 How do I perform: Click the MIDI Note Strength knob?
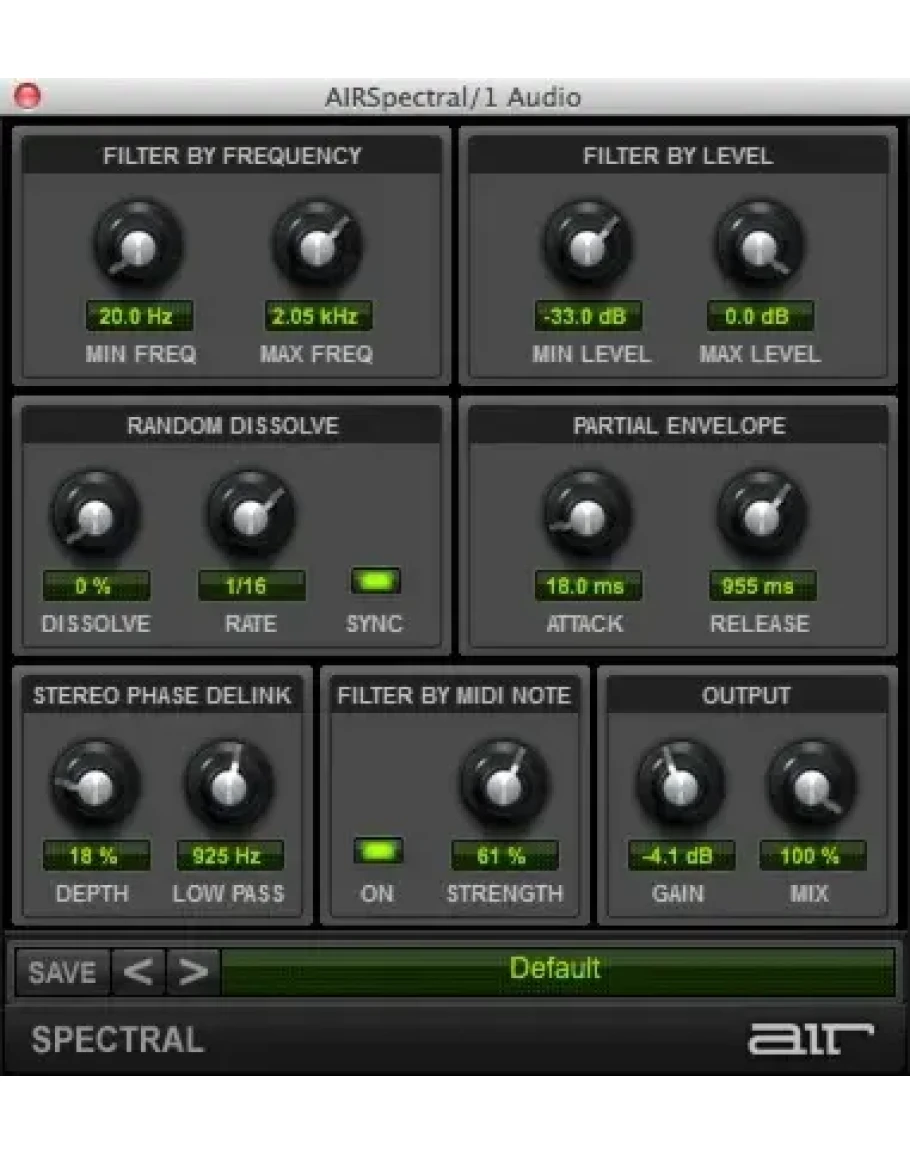(504, 786)
